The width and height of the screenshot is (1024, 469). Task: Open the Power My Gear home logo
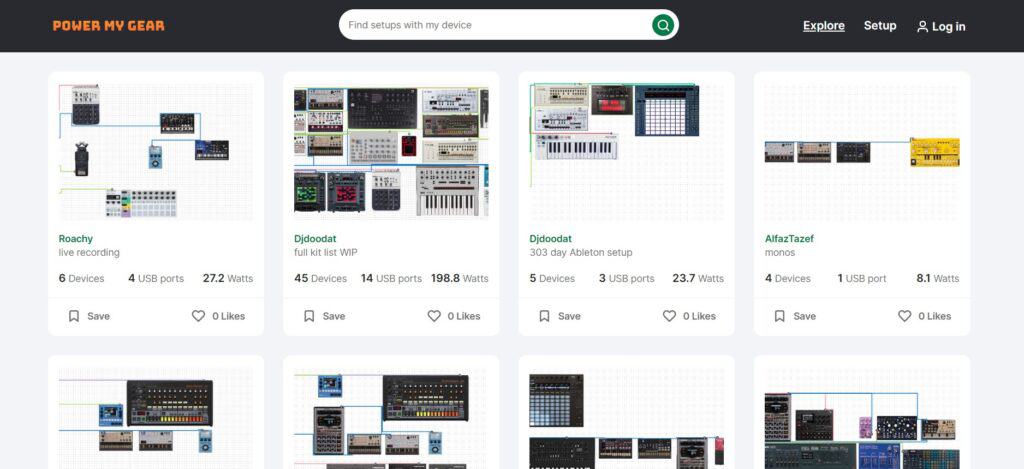click(108, 26)
